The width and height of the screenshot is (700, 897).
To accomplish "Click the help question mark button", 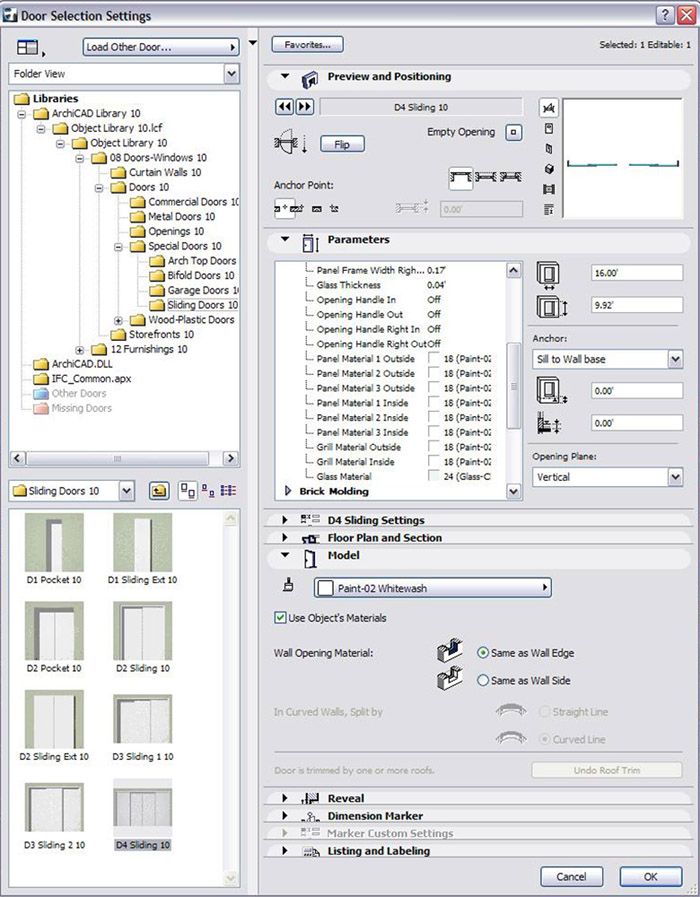I will tap(665, 15).
